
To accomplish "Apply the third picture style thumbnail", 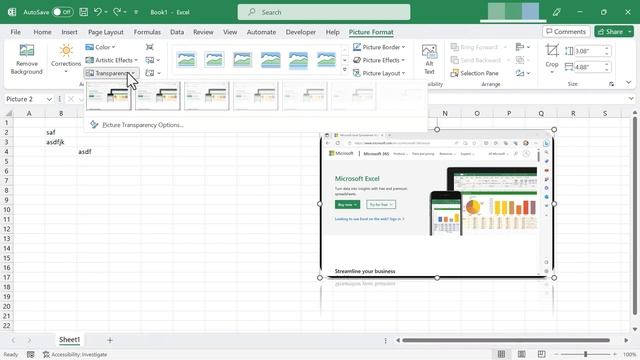I will point(242,60).
